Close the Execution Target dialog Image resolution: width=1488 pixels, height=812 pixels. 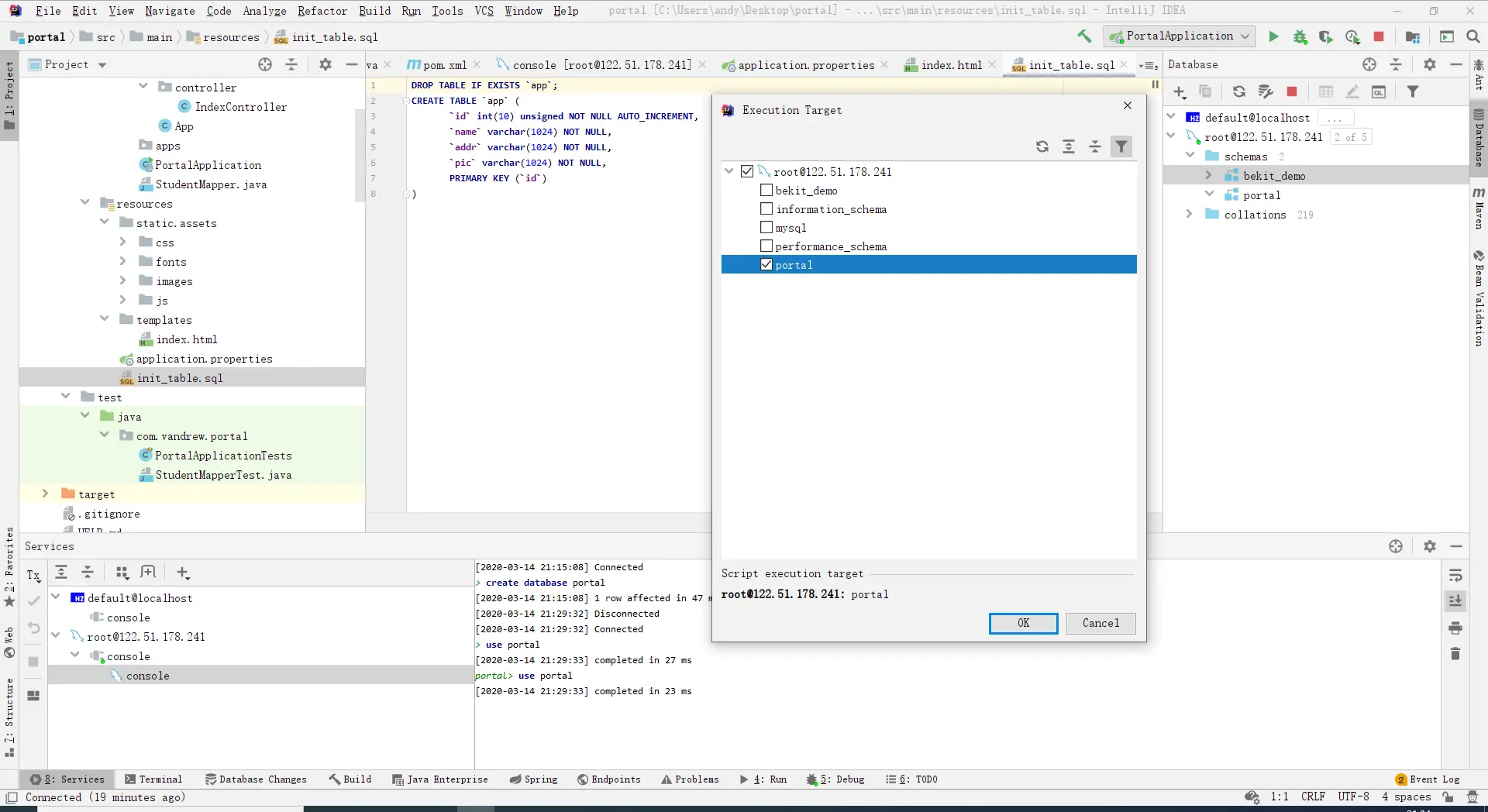1128,105
